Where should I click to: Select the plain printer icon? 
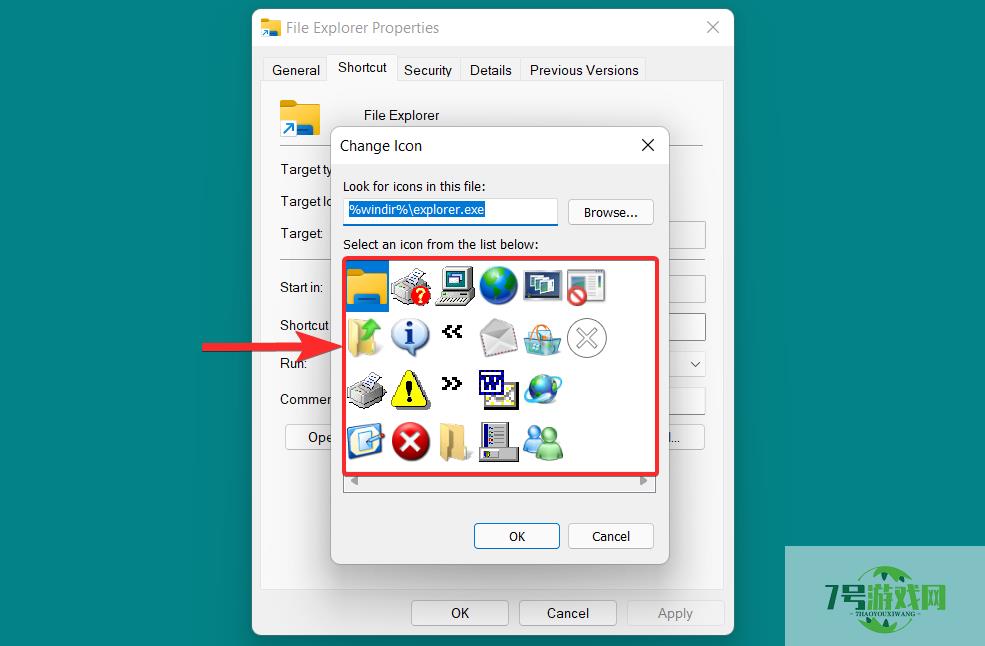(367, 390)
